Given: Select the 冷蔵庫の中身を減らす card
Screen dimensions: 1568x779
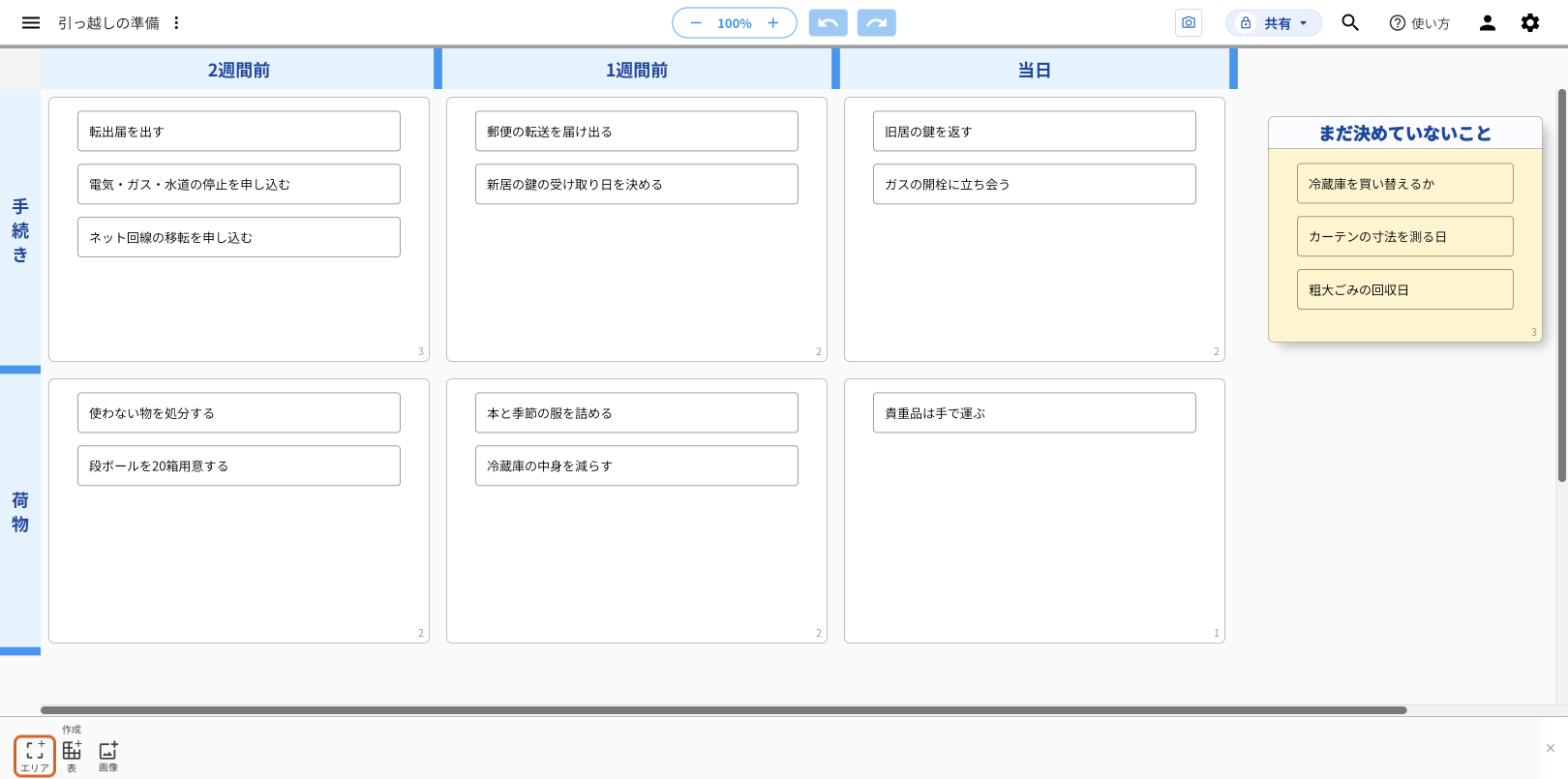Looking at the screenshot, I should coord(637,465).
